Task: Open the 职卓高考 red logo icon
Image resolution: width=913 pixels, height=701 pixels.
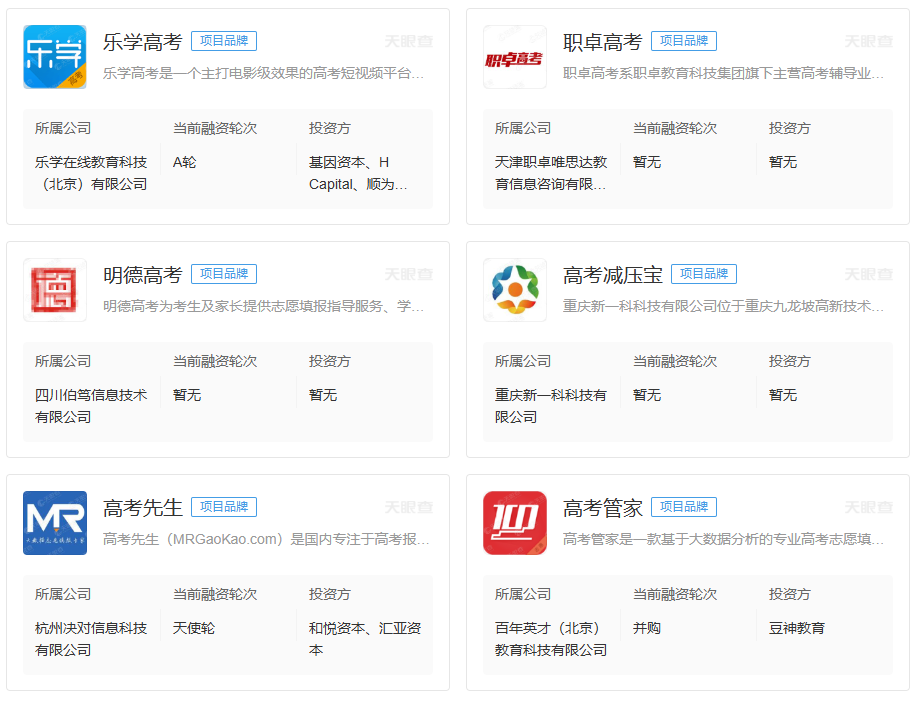Action: [x=515, y=57]
